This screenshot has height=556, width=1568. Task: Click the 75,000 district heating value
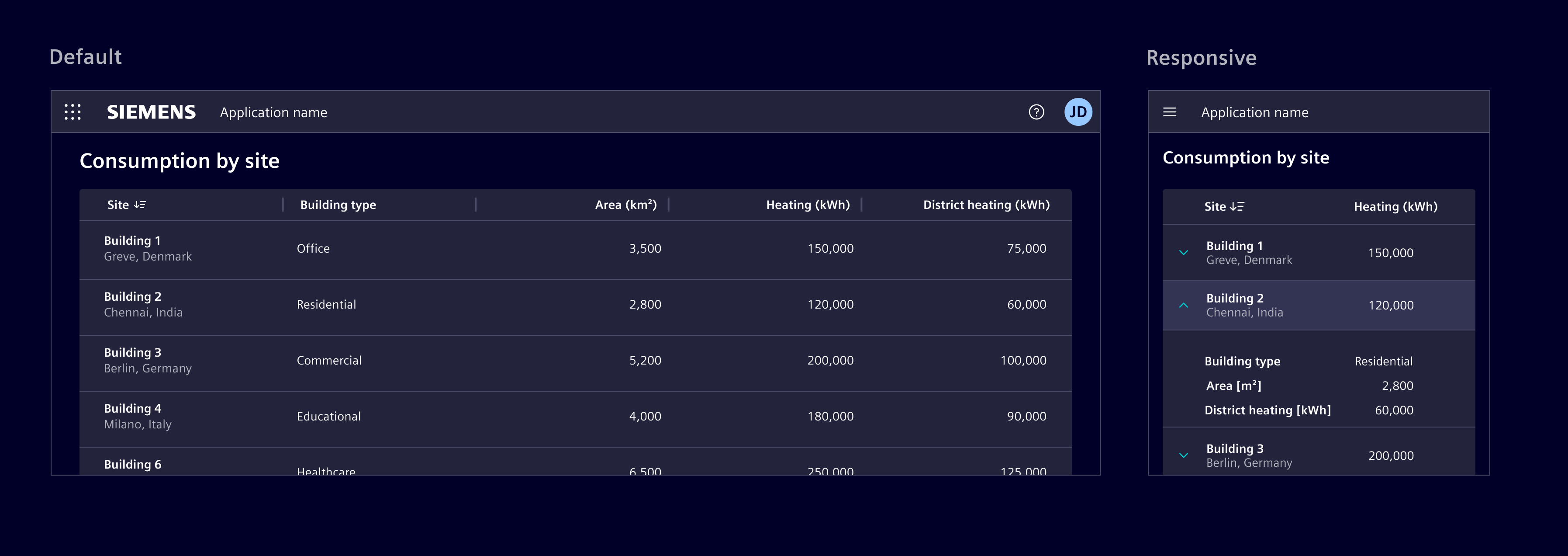coord(1026,248)
